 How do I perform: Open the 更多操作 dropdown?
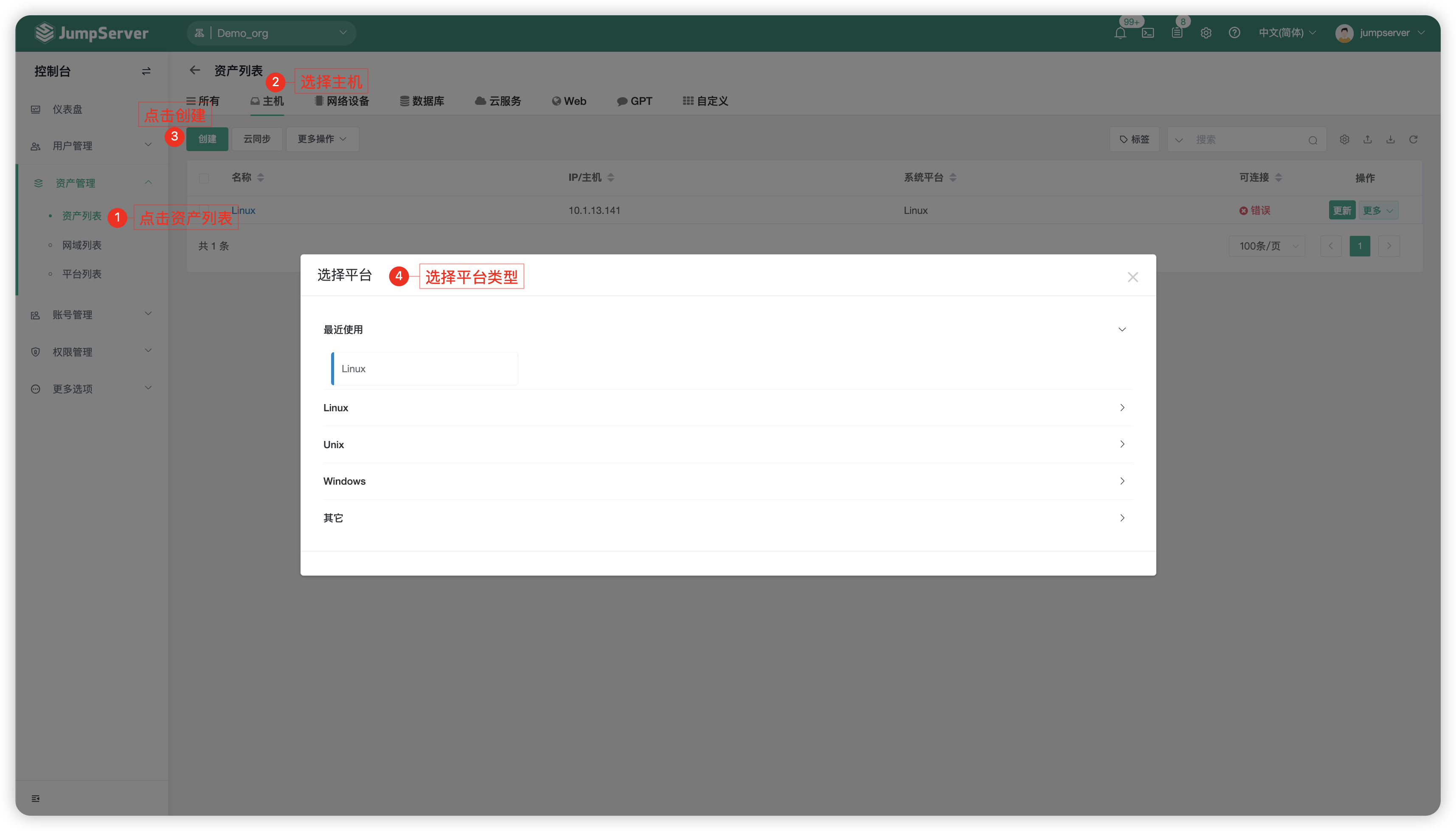322,139
